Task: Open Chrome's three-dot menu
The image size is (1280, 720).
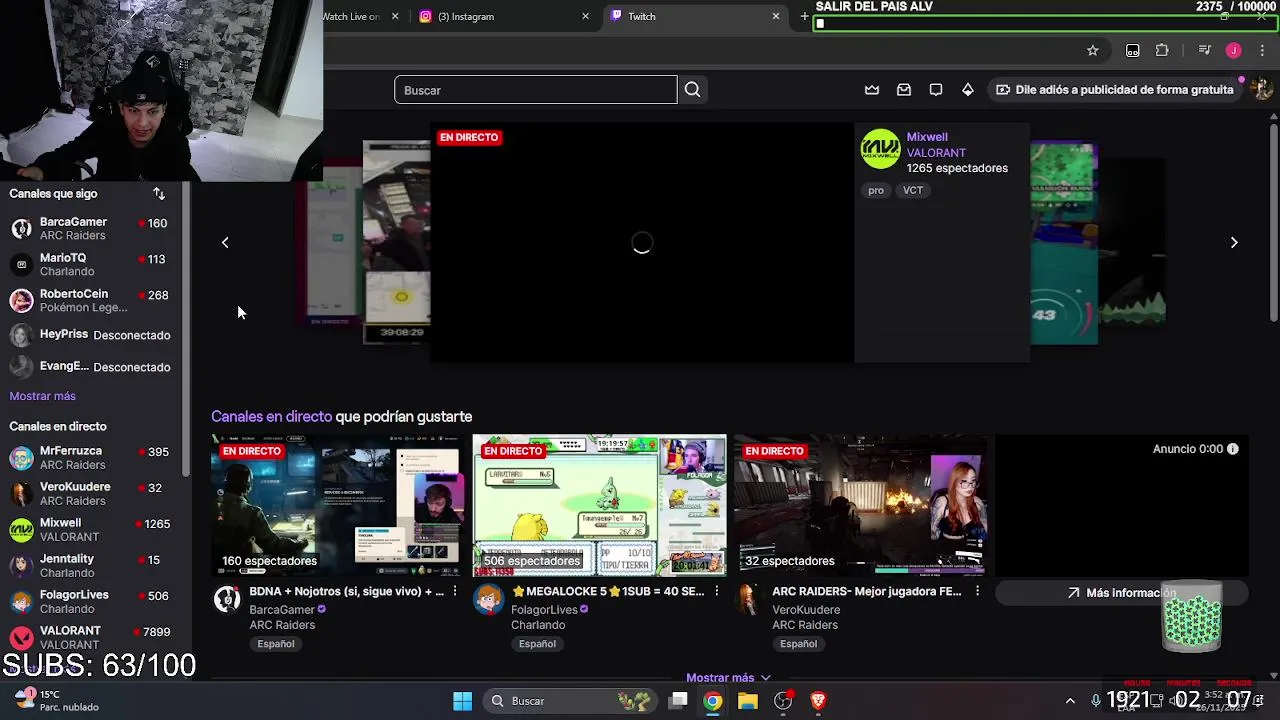Action: click(1262, 50)
